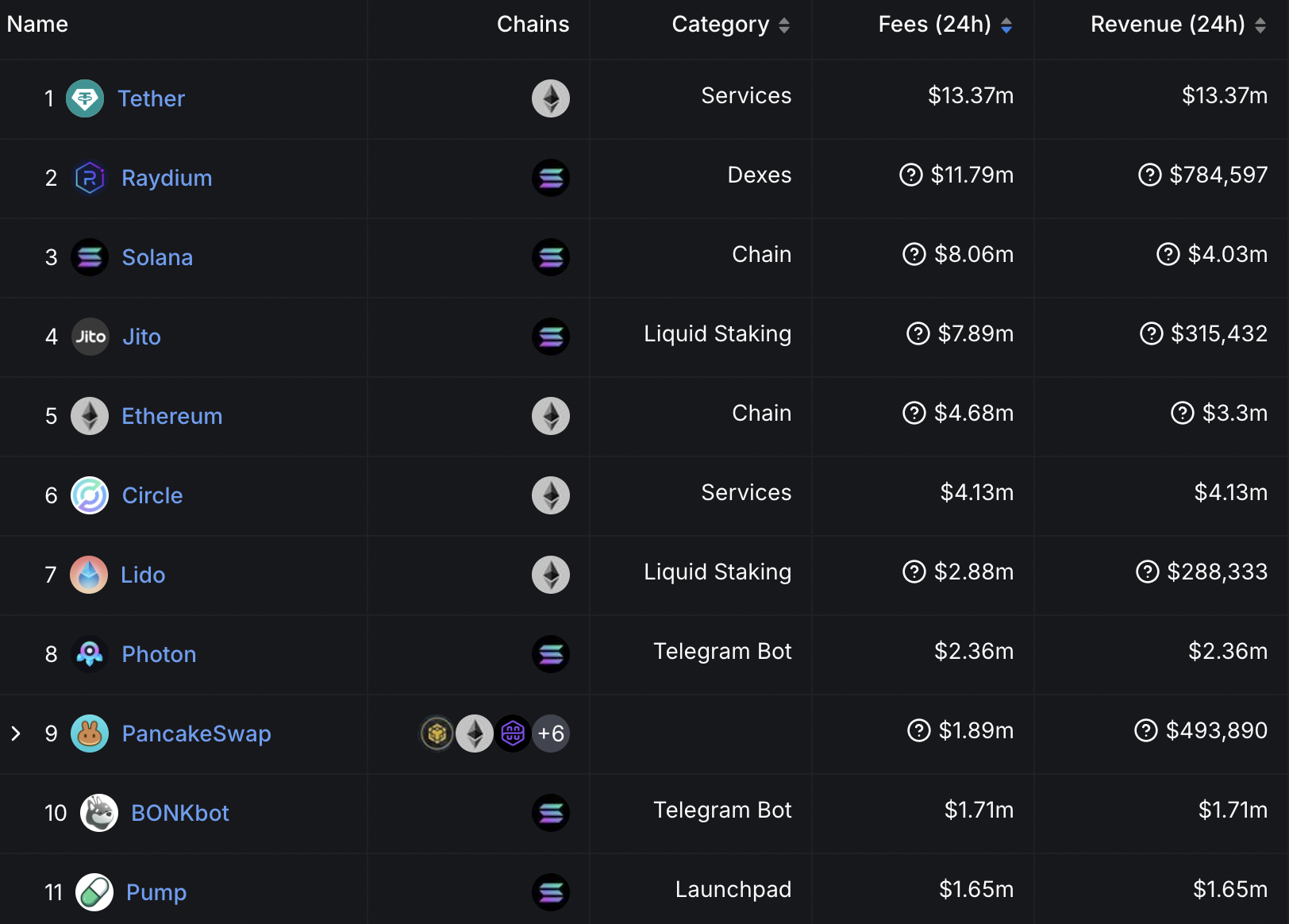Viewport: 1289px width, 924px height.
Task: Expand the PancakeSwap row
Action: tap(16, 733)
